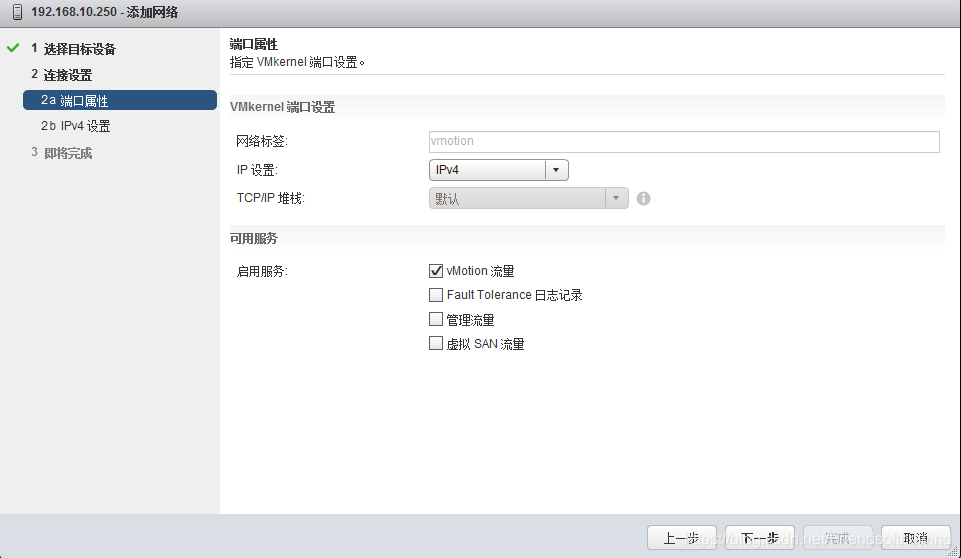Select step 3 即将完成
Image resolution: width=961 pixels, height=558 pixels.
point(62,153)
